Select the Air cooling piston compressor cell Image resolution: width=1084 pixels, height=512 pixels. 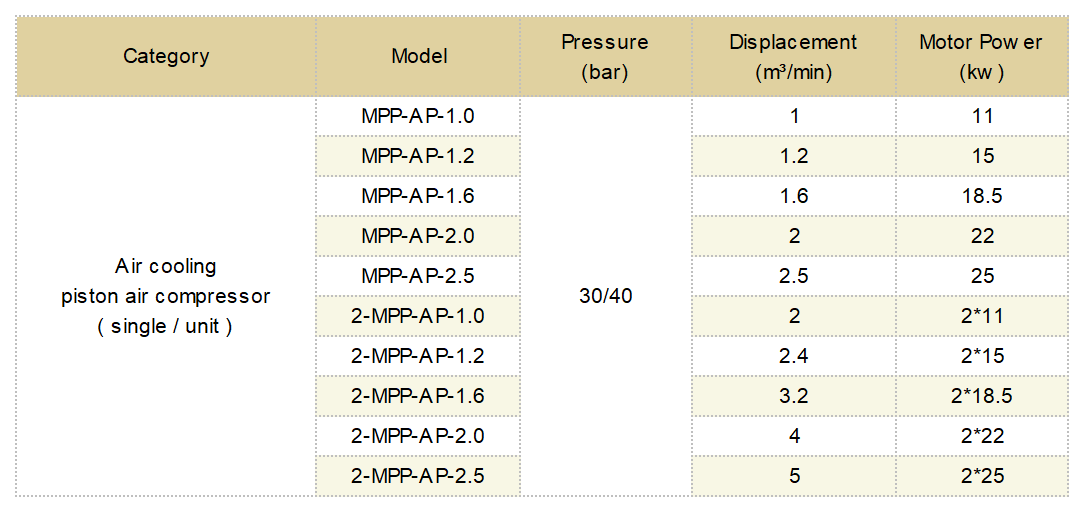coord(166,296)
